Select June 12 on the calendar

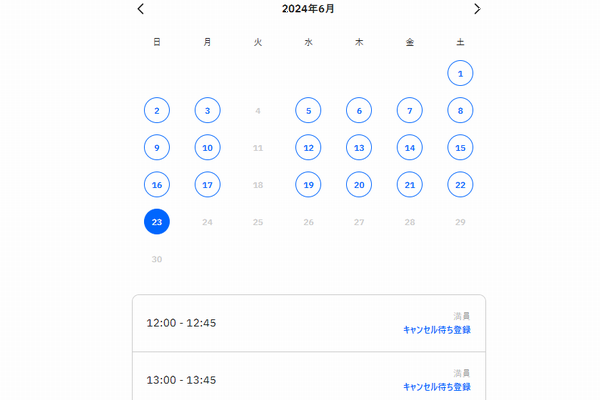click(x=309, y=148)
